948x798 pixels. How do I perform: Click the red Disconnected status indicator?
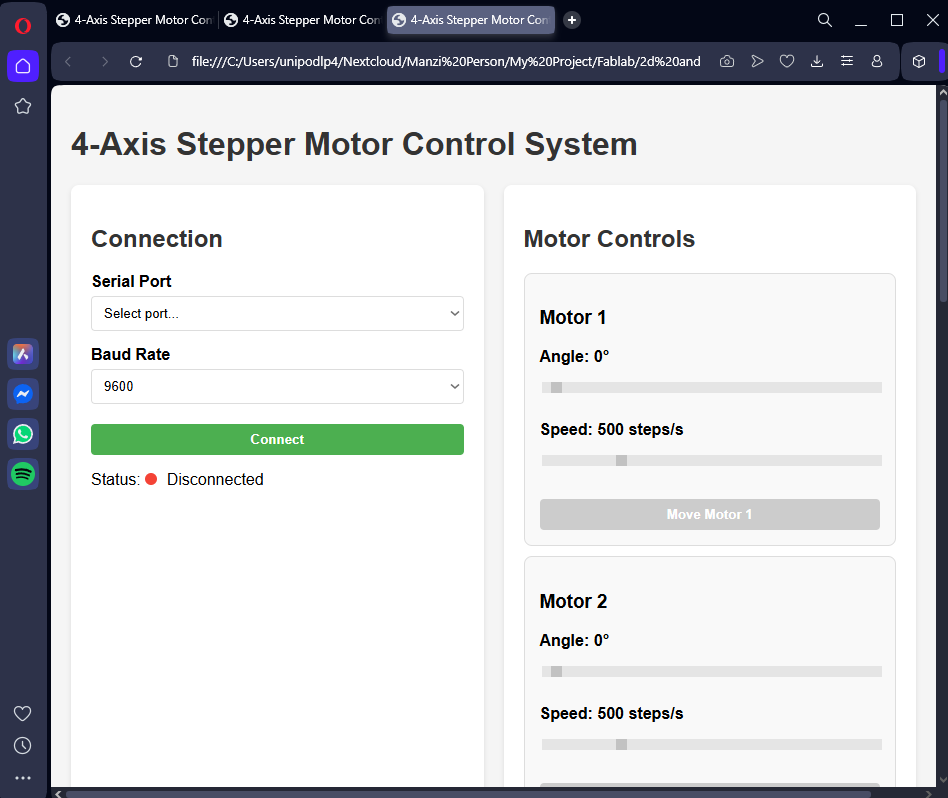(x=151, y=479)
